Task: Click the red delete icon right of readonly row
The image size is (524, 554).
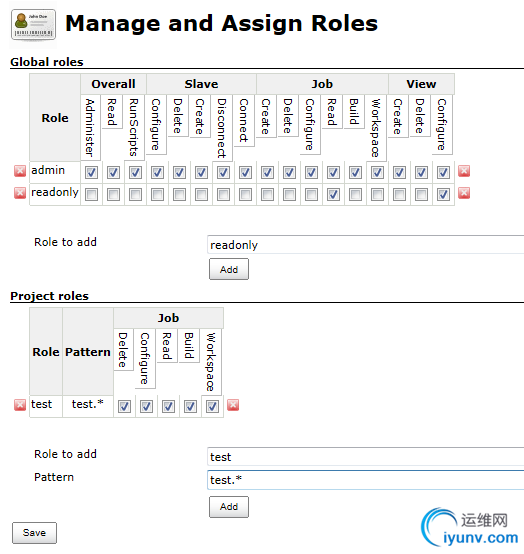Action: point(464,193)
